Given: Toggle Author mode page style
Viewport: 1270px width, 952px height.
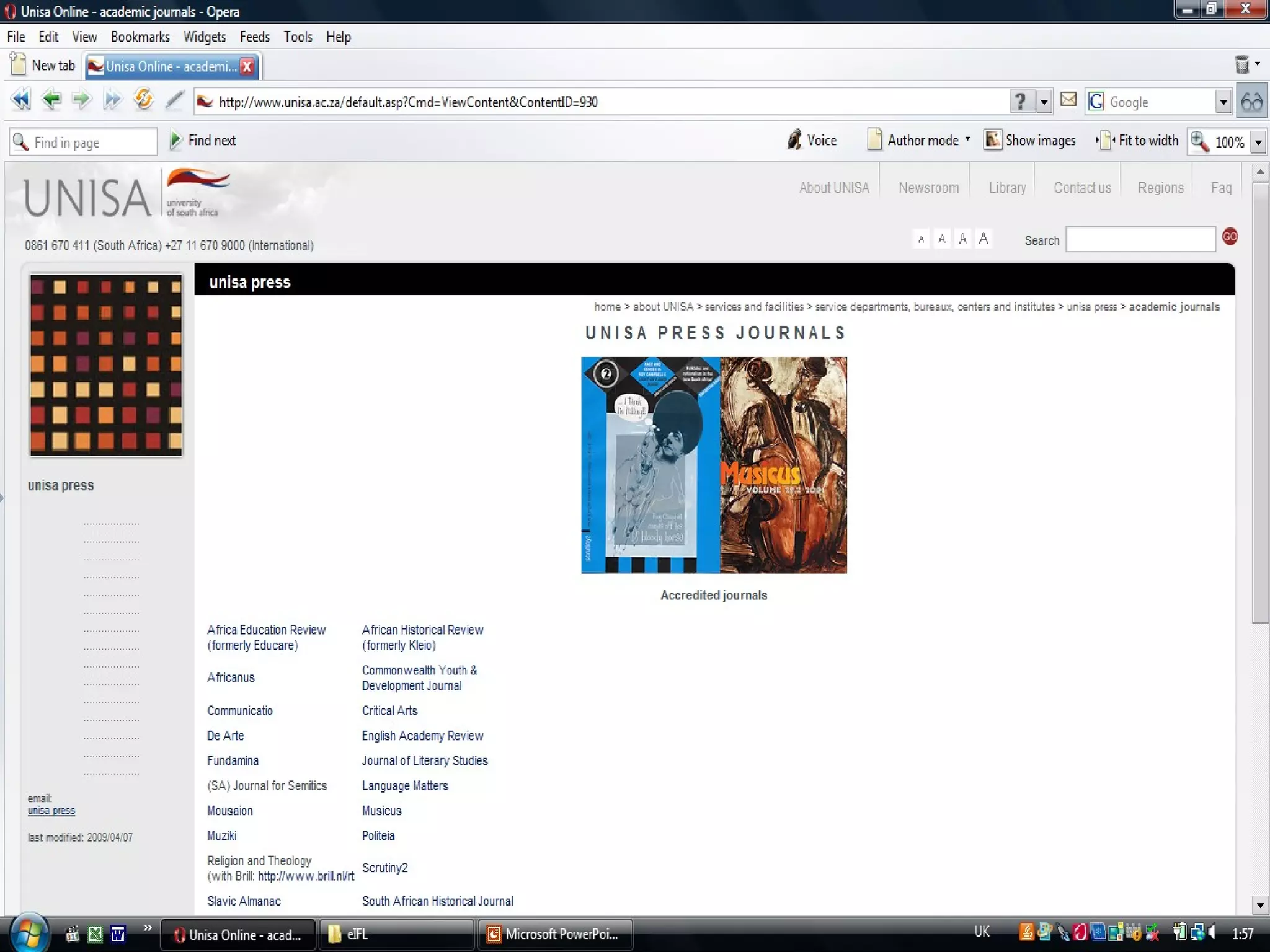Looking at the screenshot, I should coord(918,141).
